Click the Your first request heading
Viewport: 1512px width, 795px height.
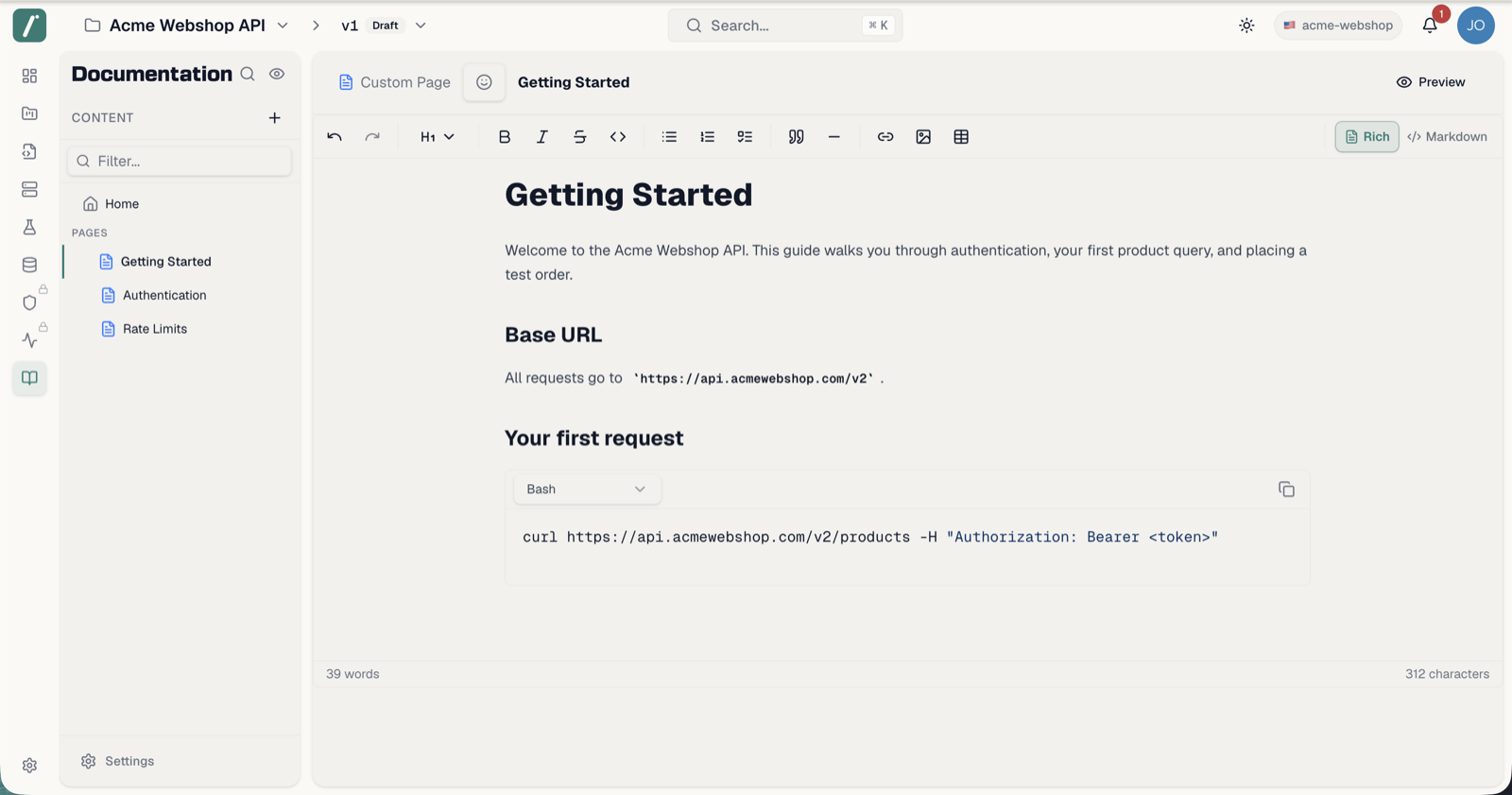[593, 438]
